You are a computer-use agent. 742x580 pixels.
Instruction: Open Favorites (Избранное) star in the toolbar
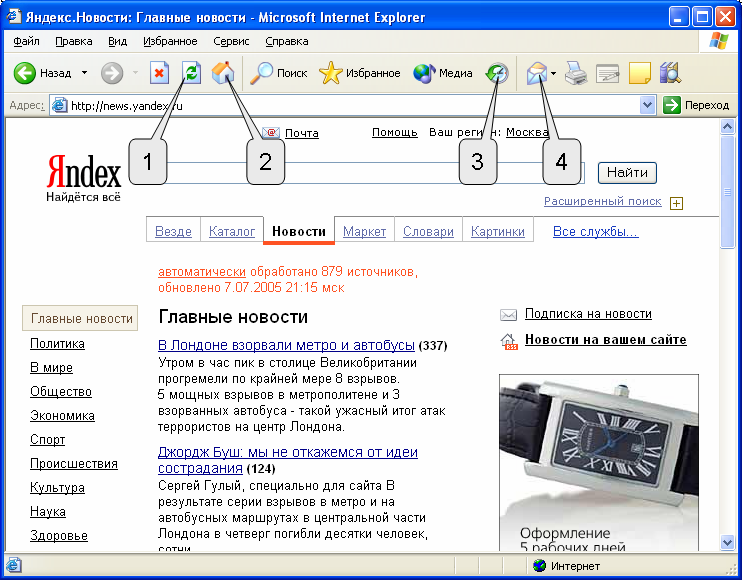click(x=360, y=73)
